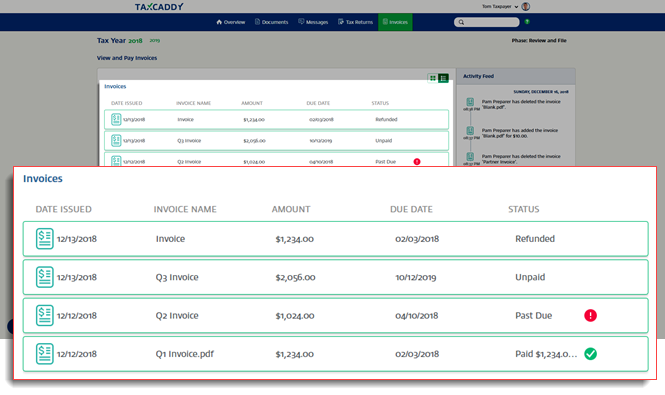Click the large '$2,056.00' amount in the enlarged list

click(x=295, y=277)
